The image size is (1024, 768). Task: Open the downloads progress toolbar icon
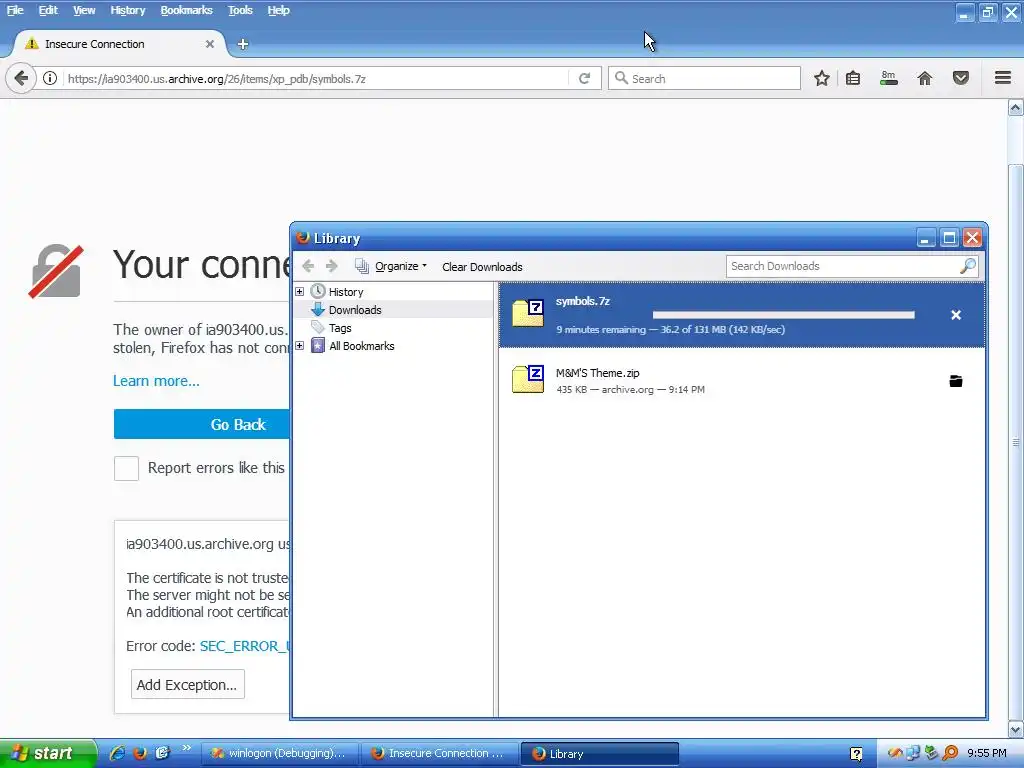point(889,79)
